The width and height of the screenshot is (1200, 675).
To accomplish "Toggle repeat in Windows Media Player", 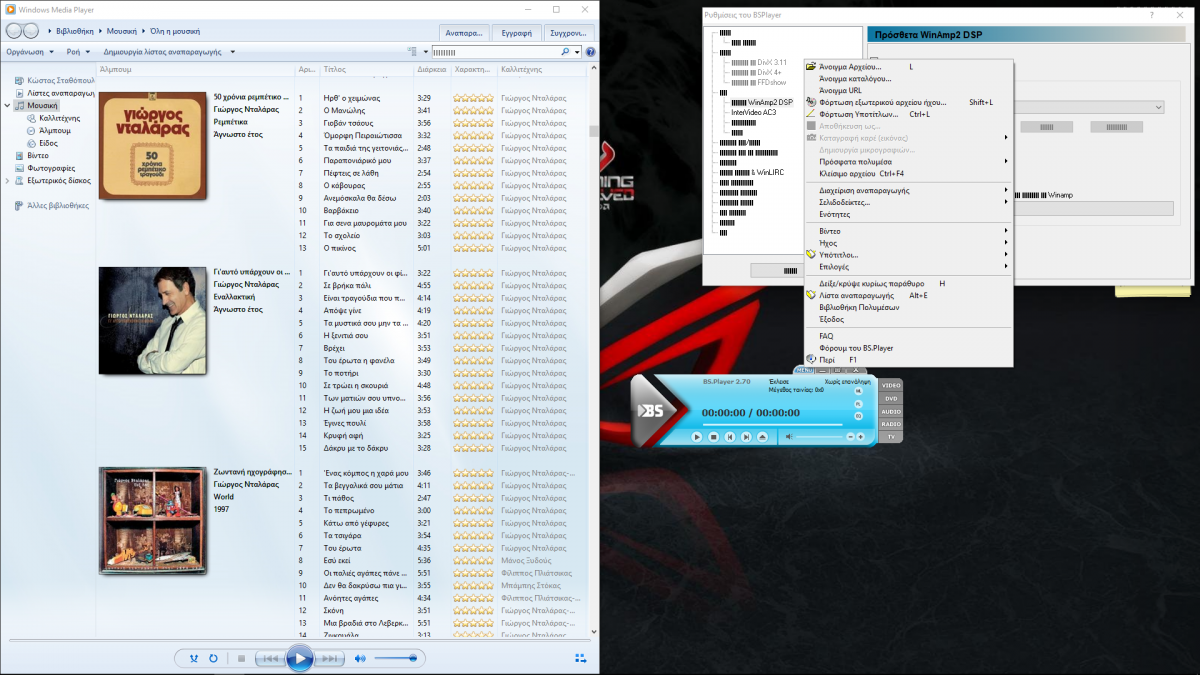I will [x=213, y=658].
